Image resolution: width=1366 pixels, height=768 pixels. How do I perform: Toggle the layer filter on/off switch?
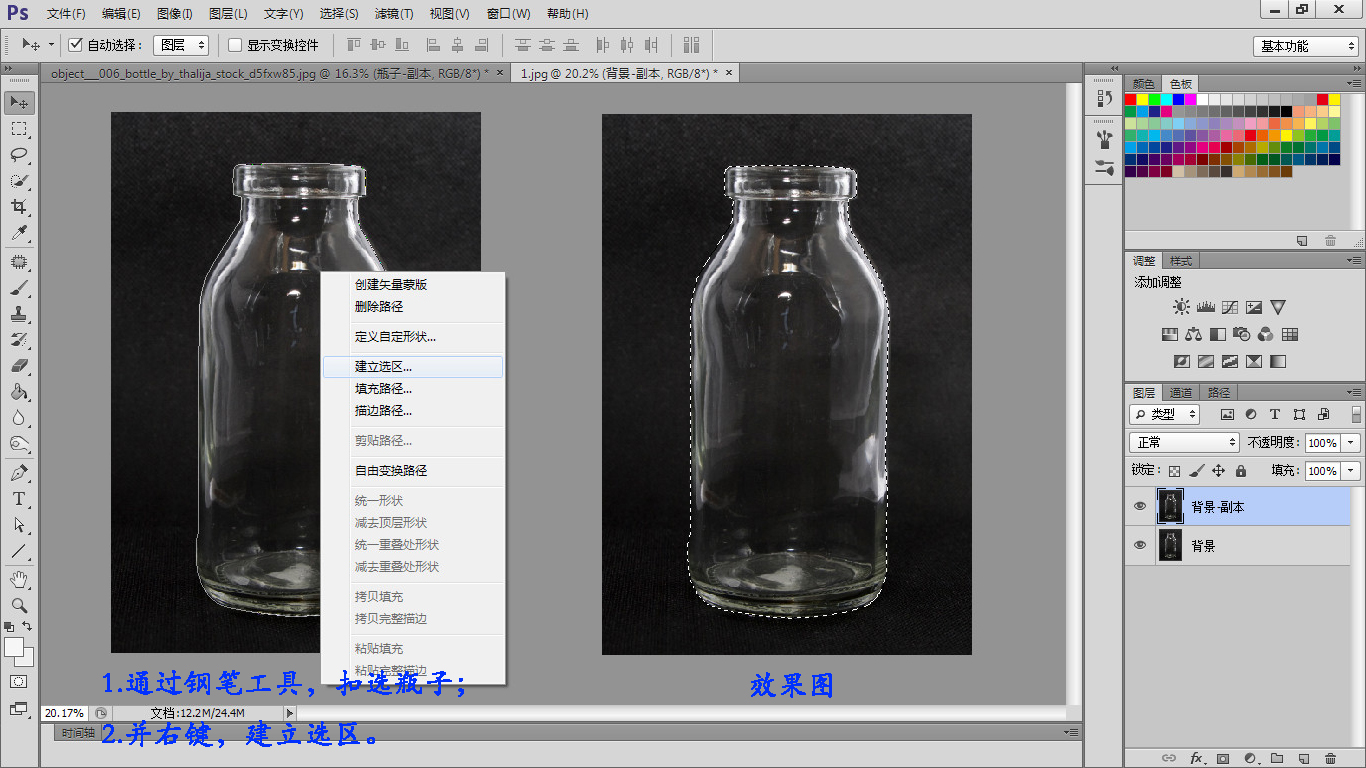pos(1356,414)
